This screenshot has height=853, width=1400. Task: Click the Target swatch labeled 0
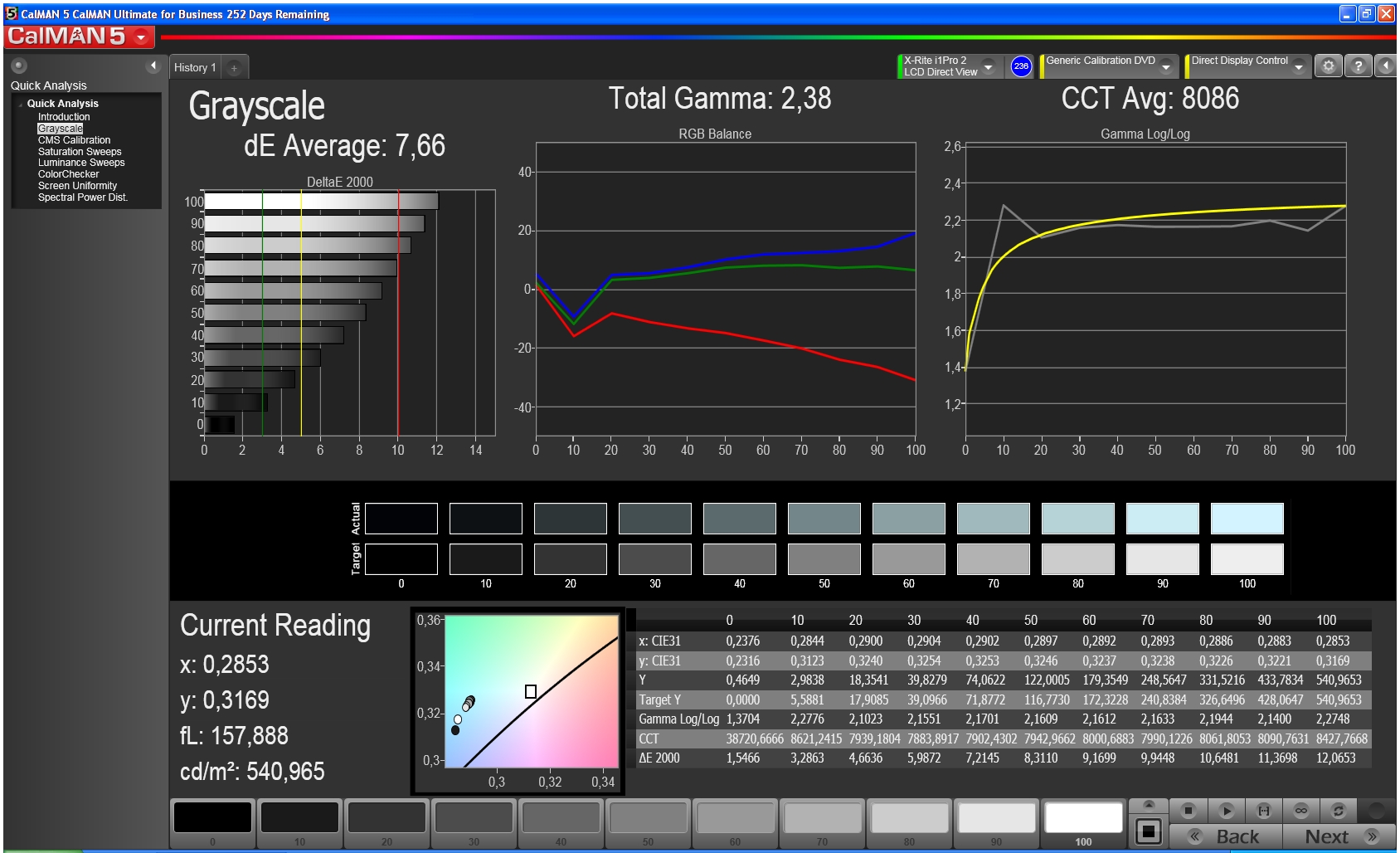(401, 559)
